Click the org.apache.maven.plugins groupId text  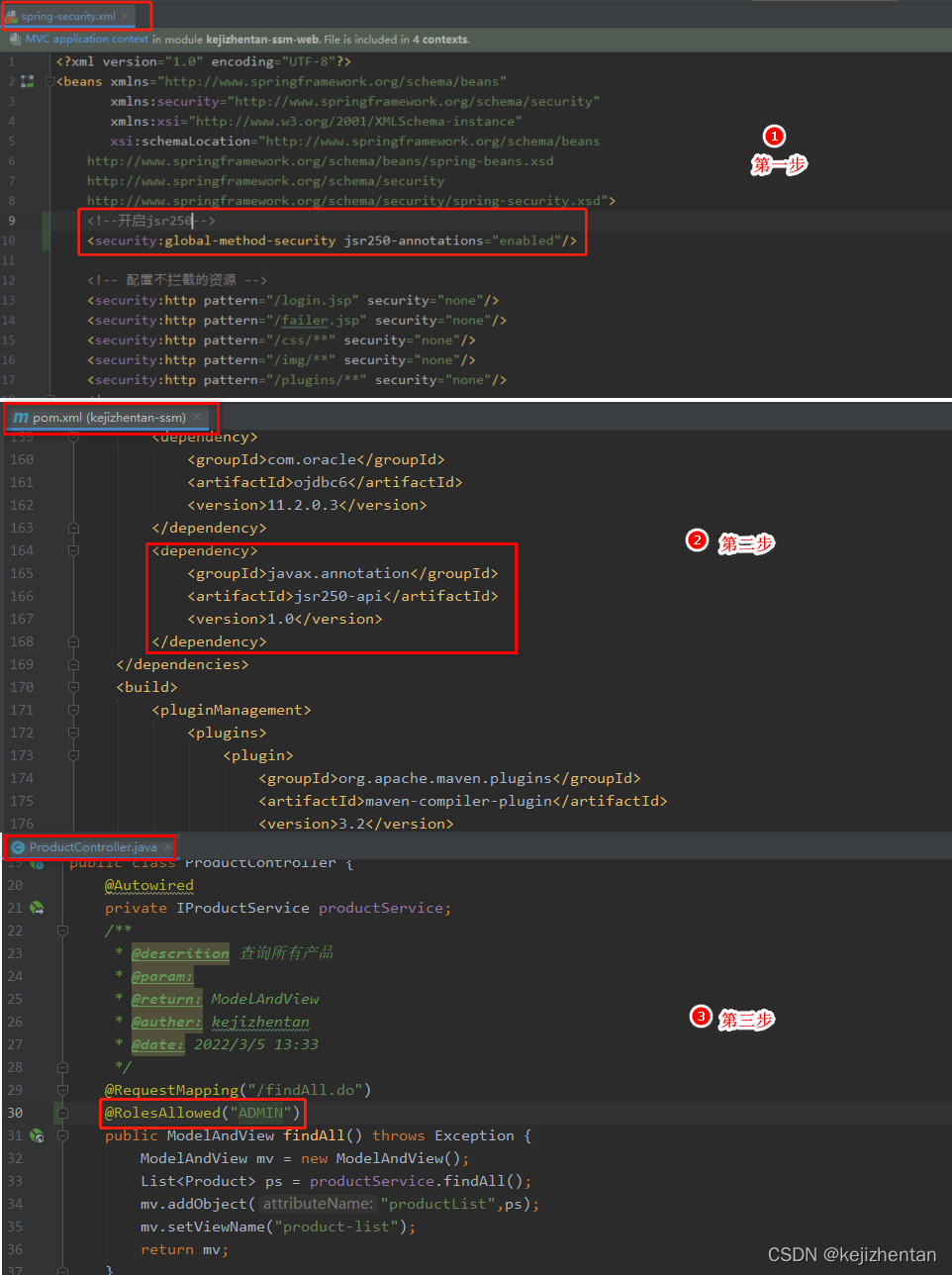[445, 778]
